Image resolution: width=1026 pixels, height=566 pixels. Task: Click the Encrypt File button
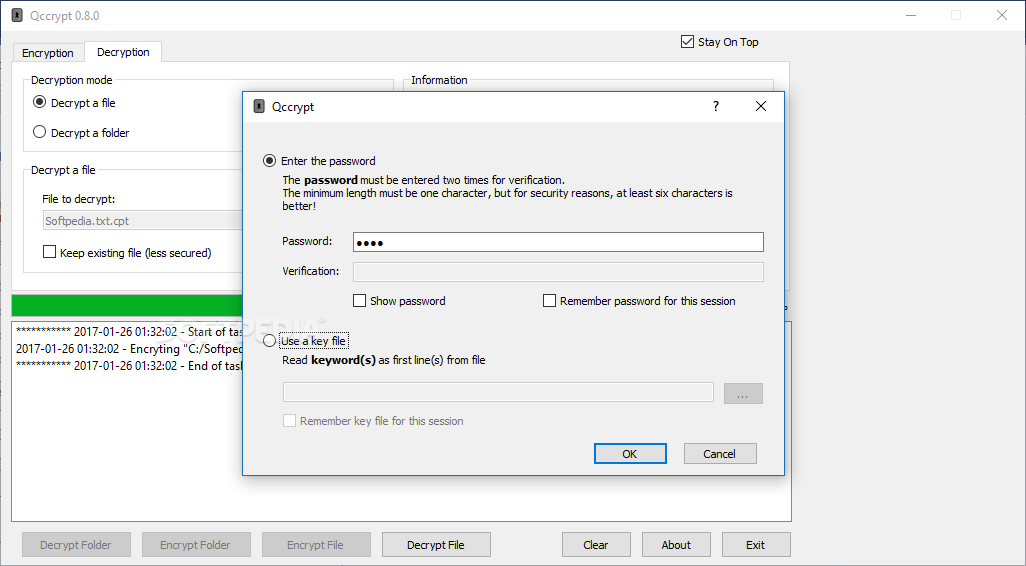(x=316, y=544)
